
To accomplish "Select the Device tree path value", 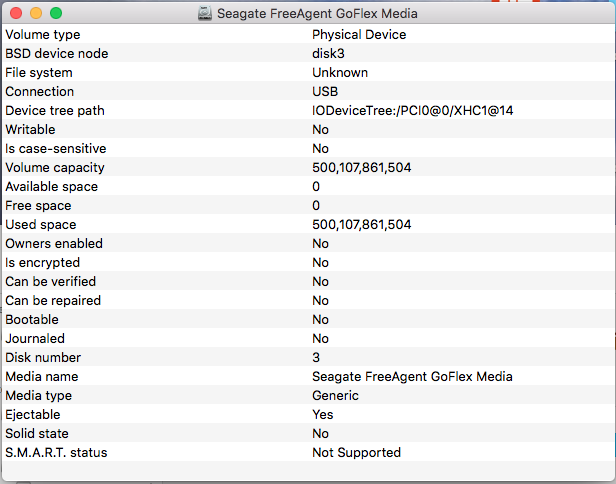I will [412, 110].
